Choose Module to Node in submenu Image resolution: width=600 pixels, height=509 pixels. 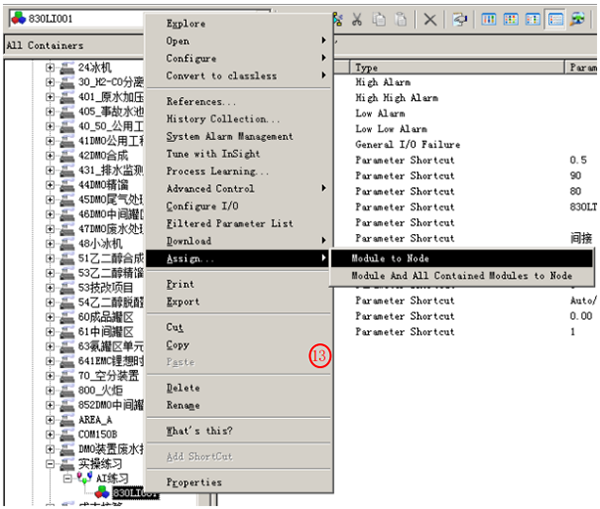390,258
